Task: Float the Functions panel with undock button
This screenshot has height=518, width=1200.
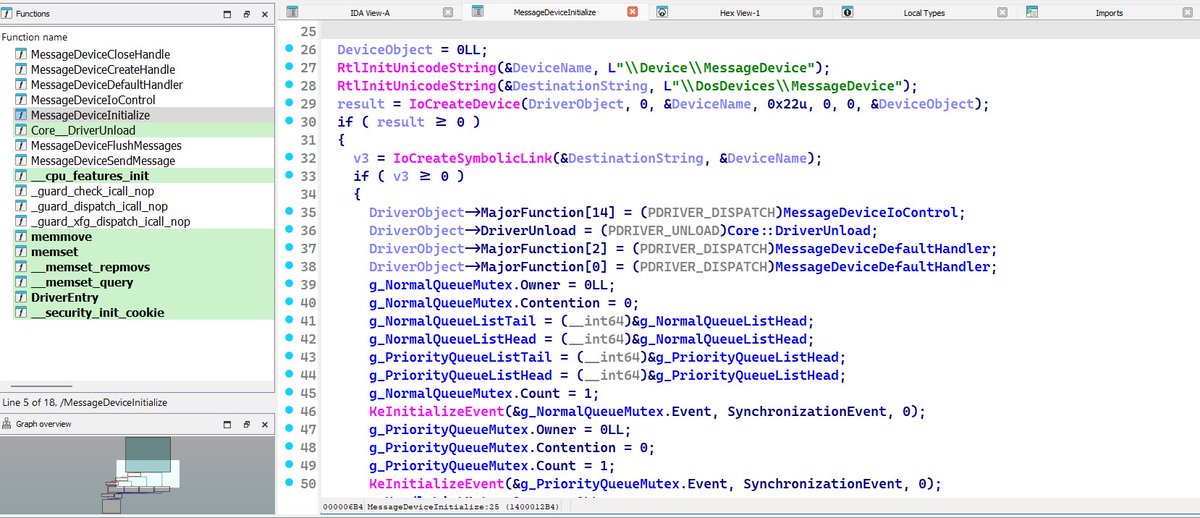Action: point(248,15)
